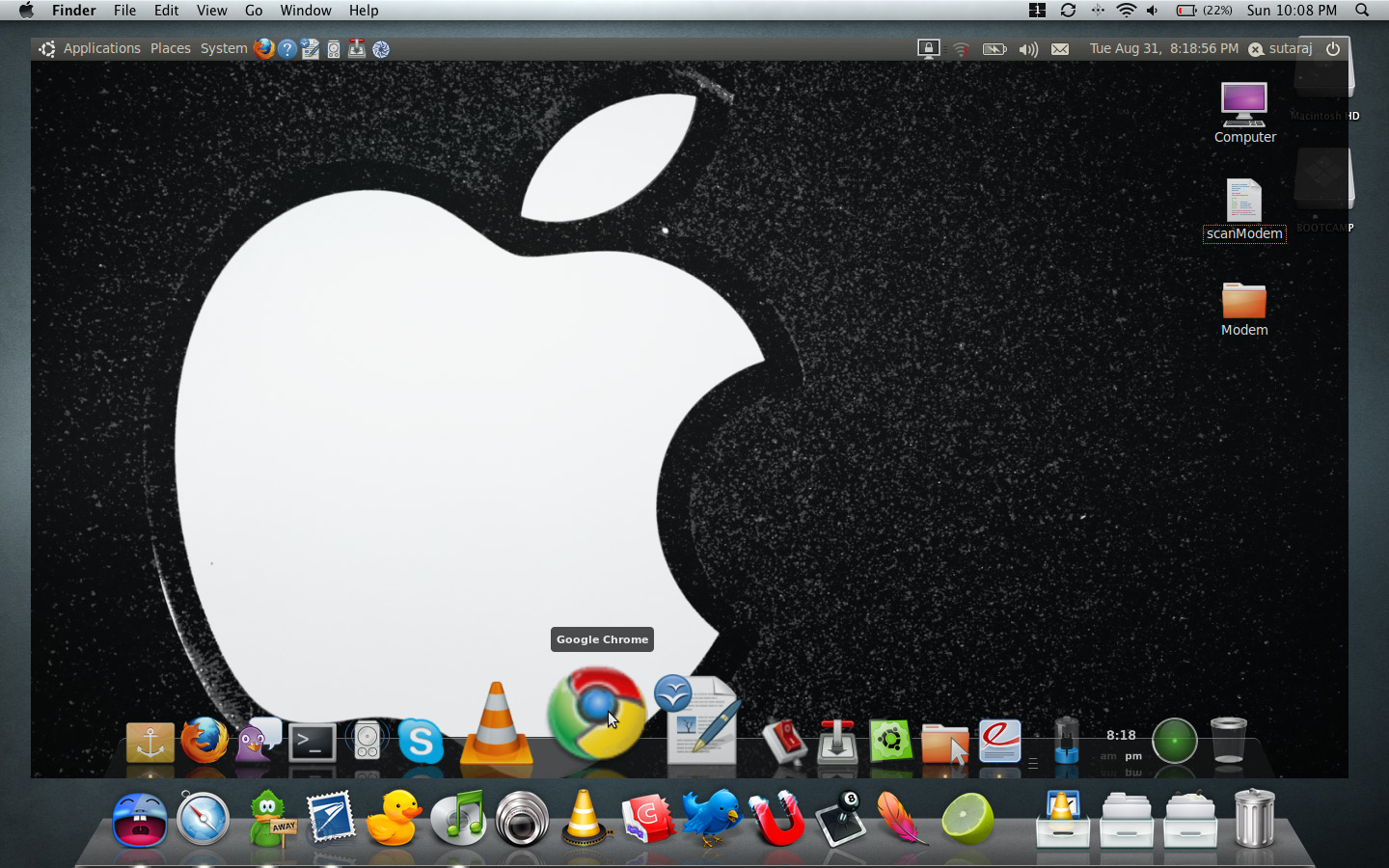Click the red switch icon in inner dock
This screenshot has width=1389, height=868.
coord(785,742)
